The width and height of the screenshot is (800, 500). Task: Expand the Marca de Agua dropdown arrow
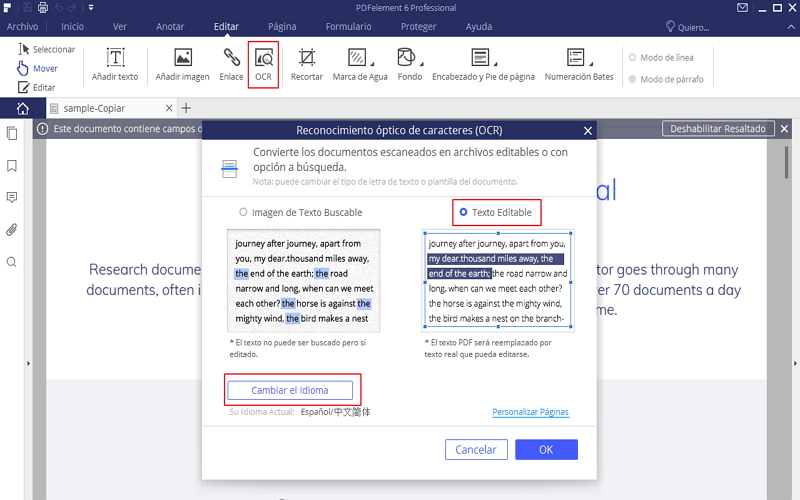coord(372,64)
